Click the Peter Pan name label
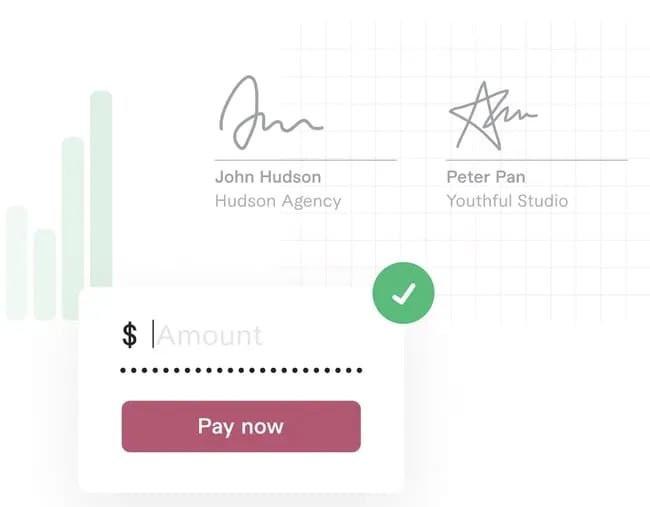 tap(485, 177)
